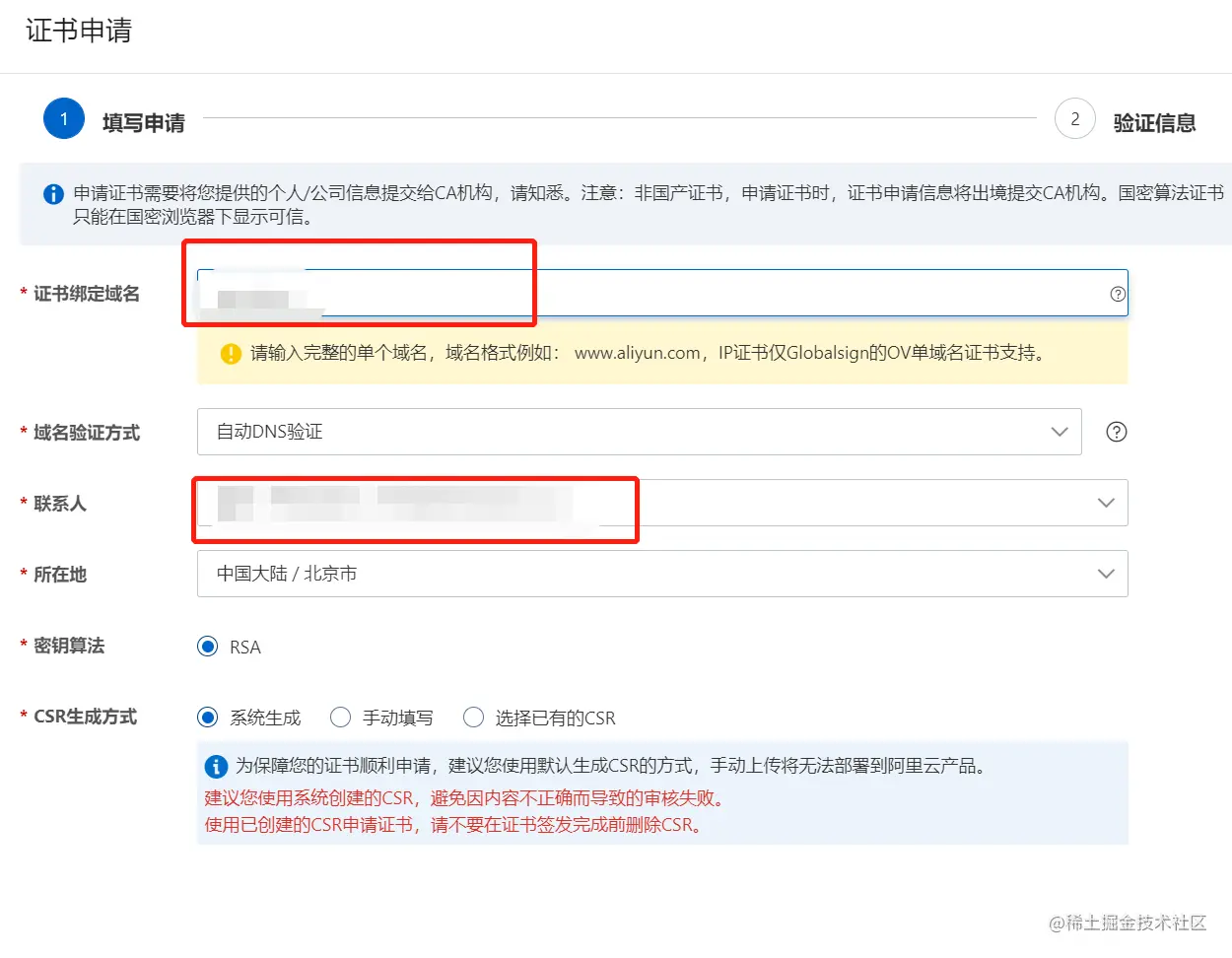Click the blue info icon in top notice banner
Image resolution: width=1232 pixels, height=958 pixels.
(x=53, y=194)
